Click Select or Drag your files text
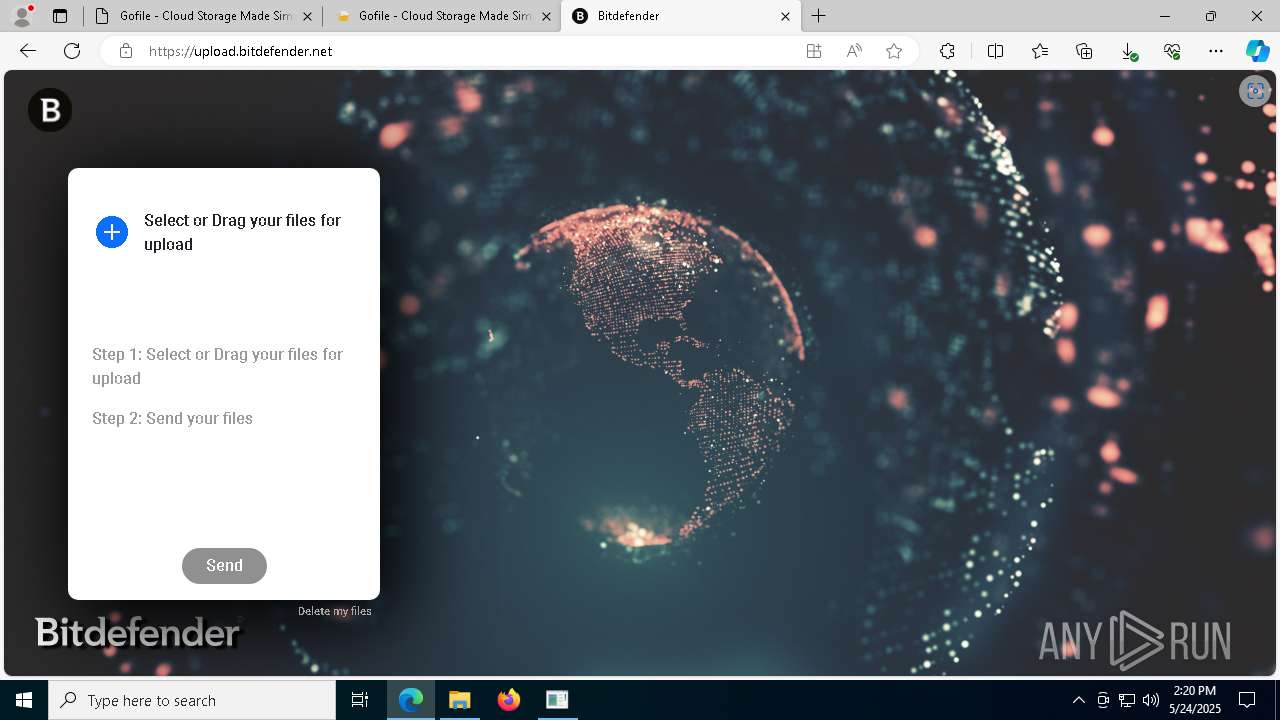The width and height of the screenshot is (1280, 720). pyautogui.click(x=242, y=232)
